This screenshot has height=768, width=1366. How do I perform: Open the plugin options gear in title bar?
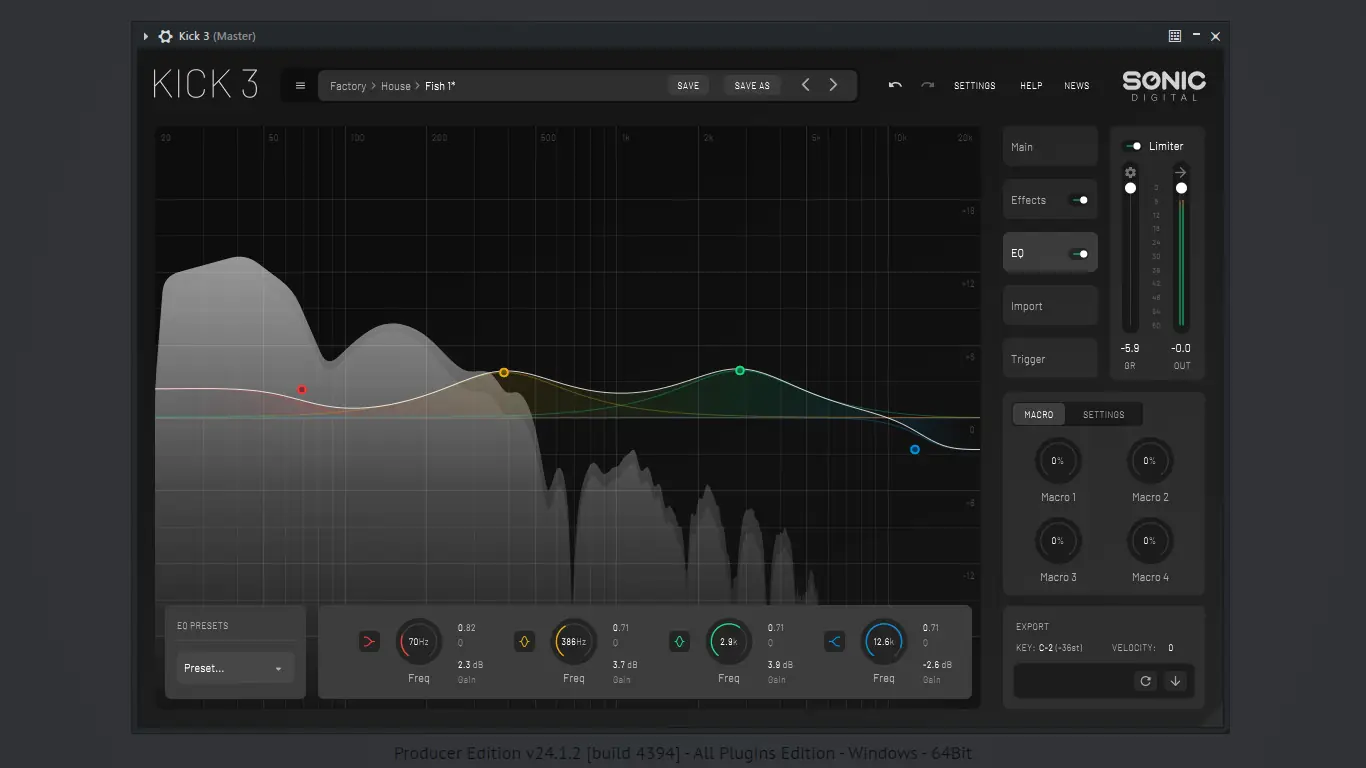(166, 36)
